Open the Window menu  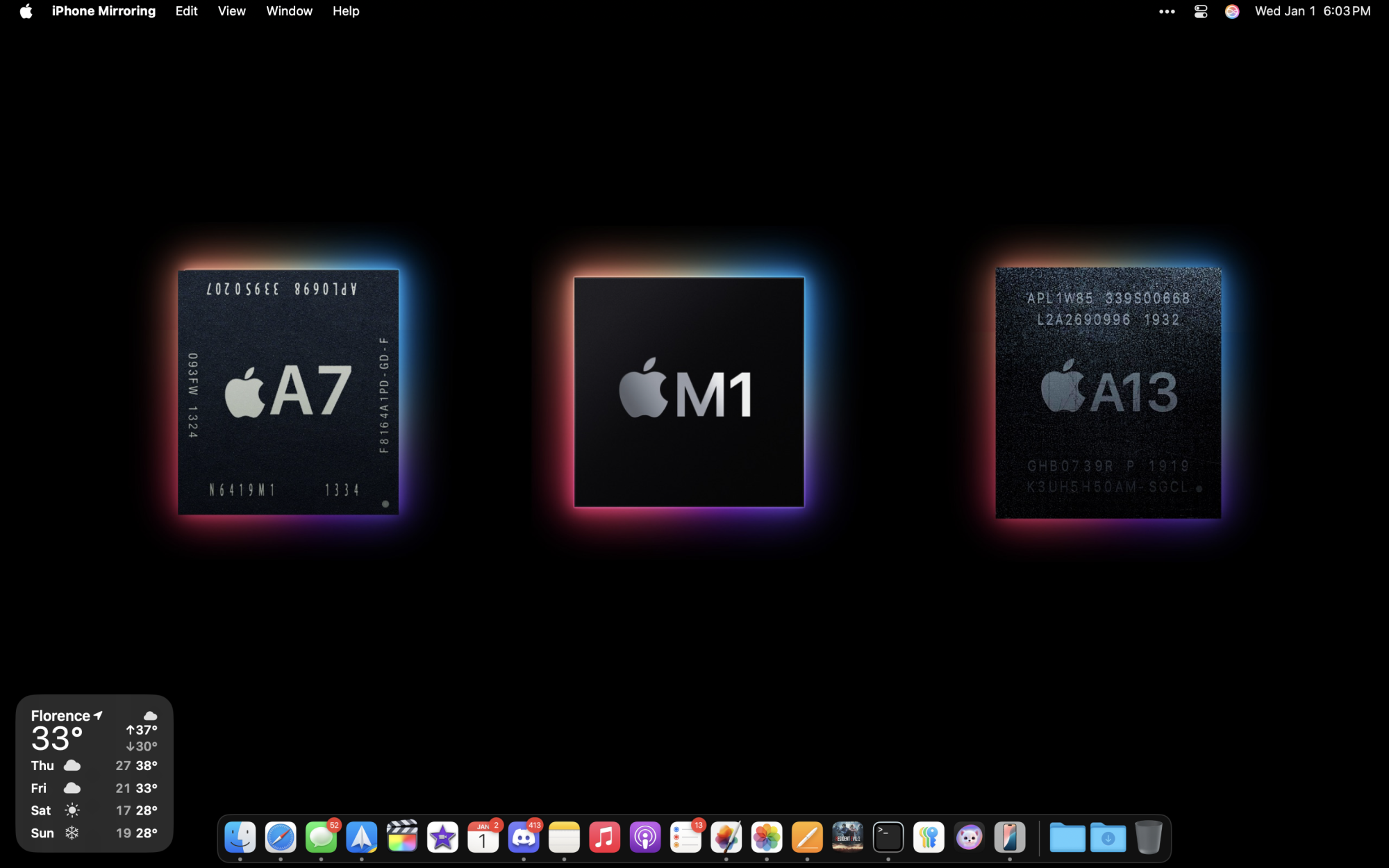[289, 11]
